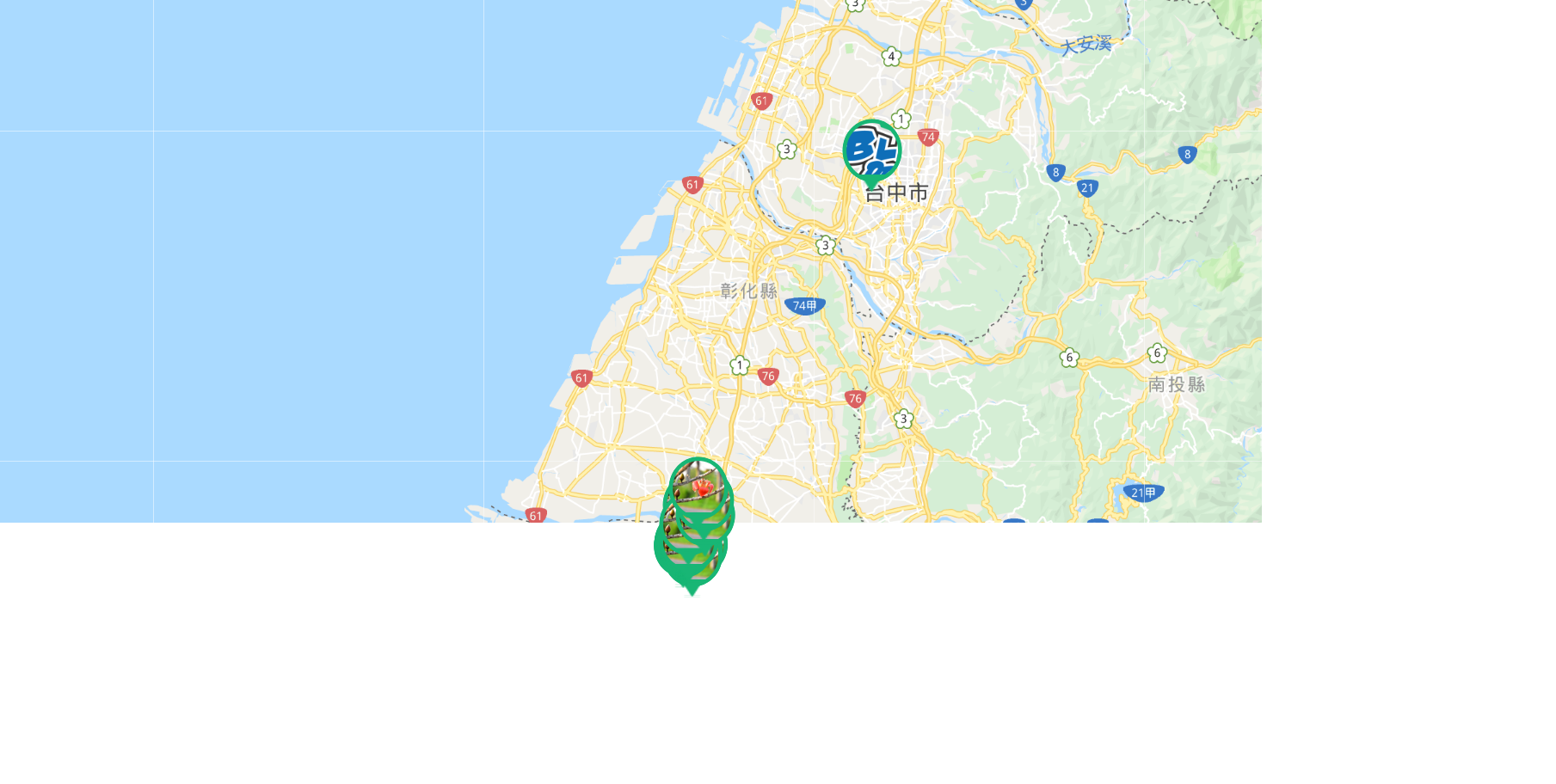Viewport: 1556px width, 784px height.
Task: Click the blue Route 21 shield
Action: click(x=1087, y=188)
